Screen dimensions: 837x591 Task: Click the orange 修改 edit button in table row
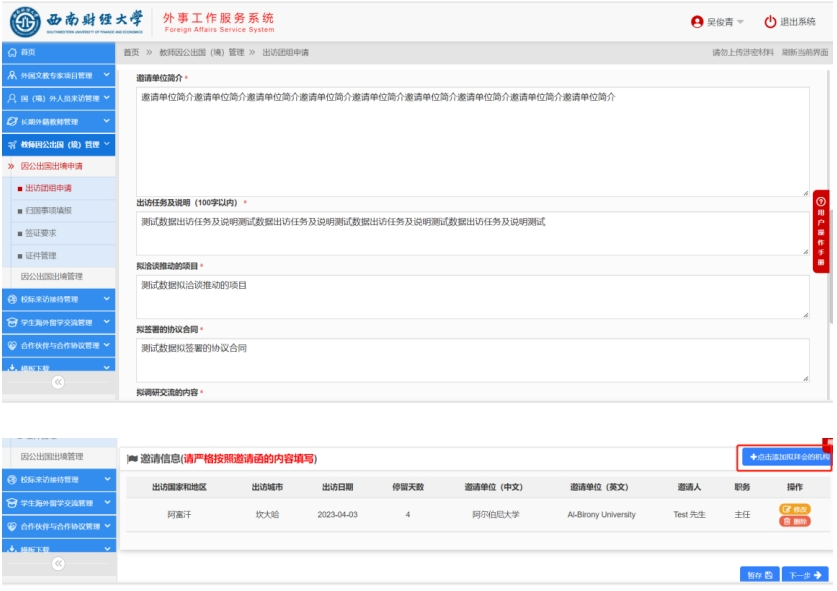point(795,509)
